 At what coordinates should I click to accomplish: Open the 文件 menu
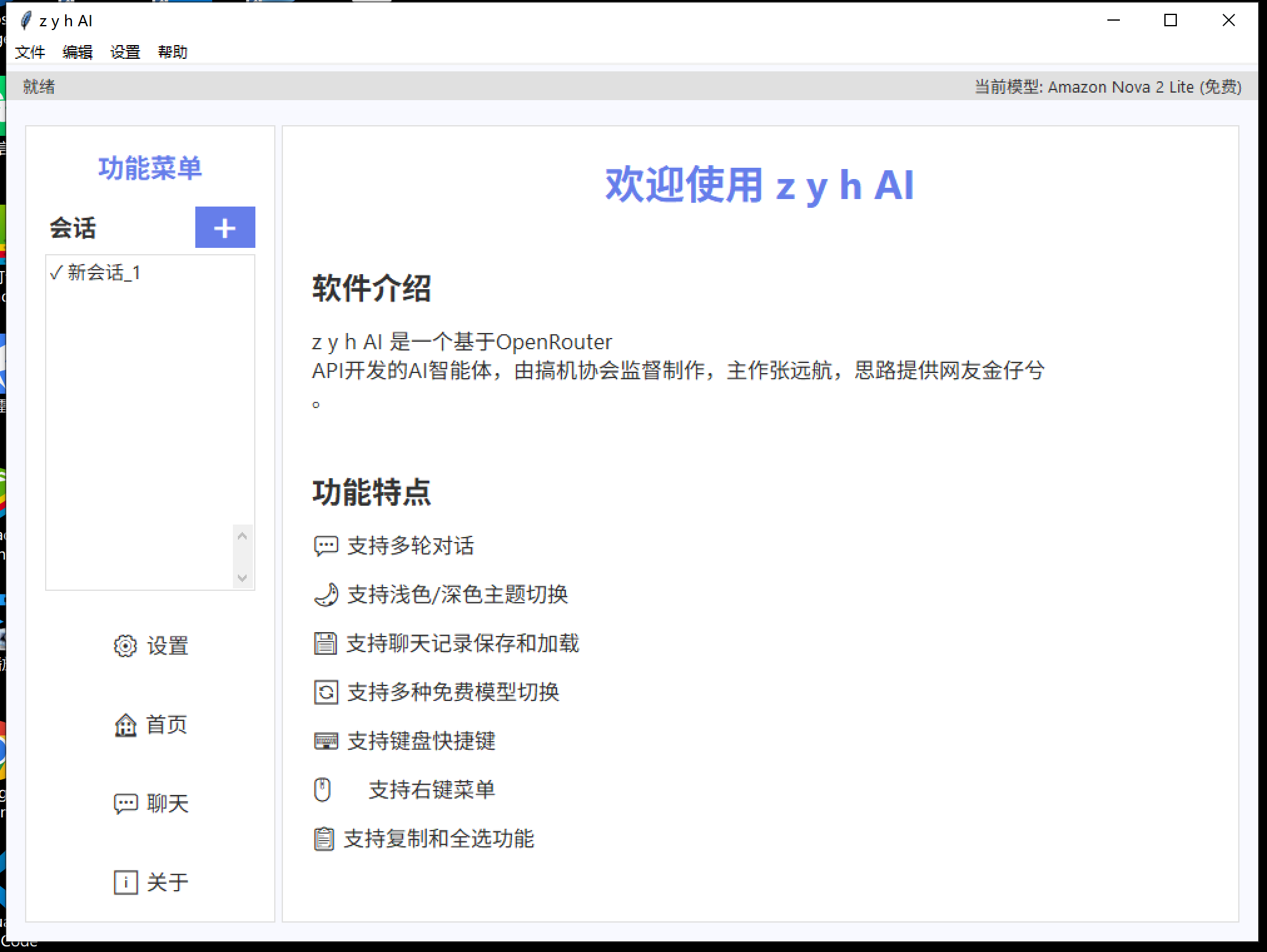(x=30, y=52)
